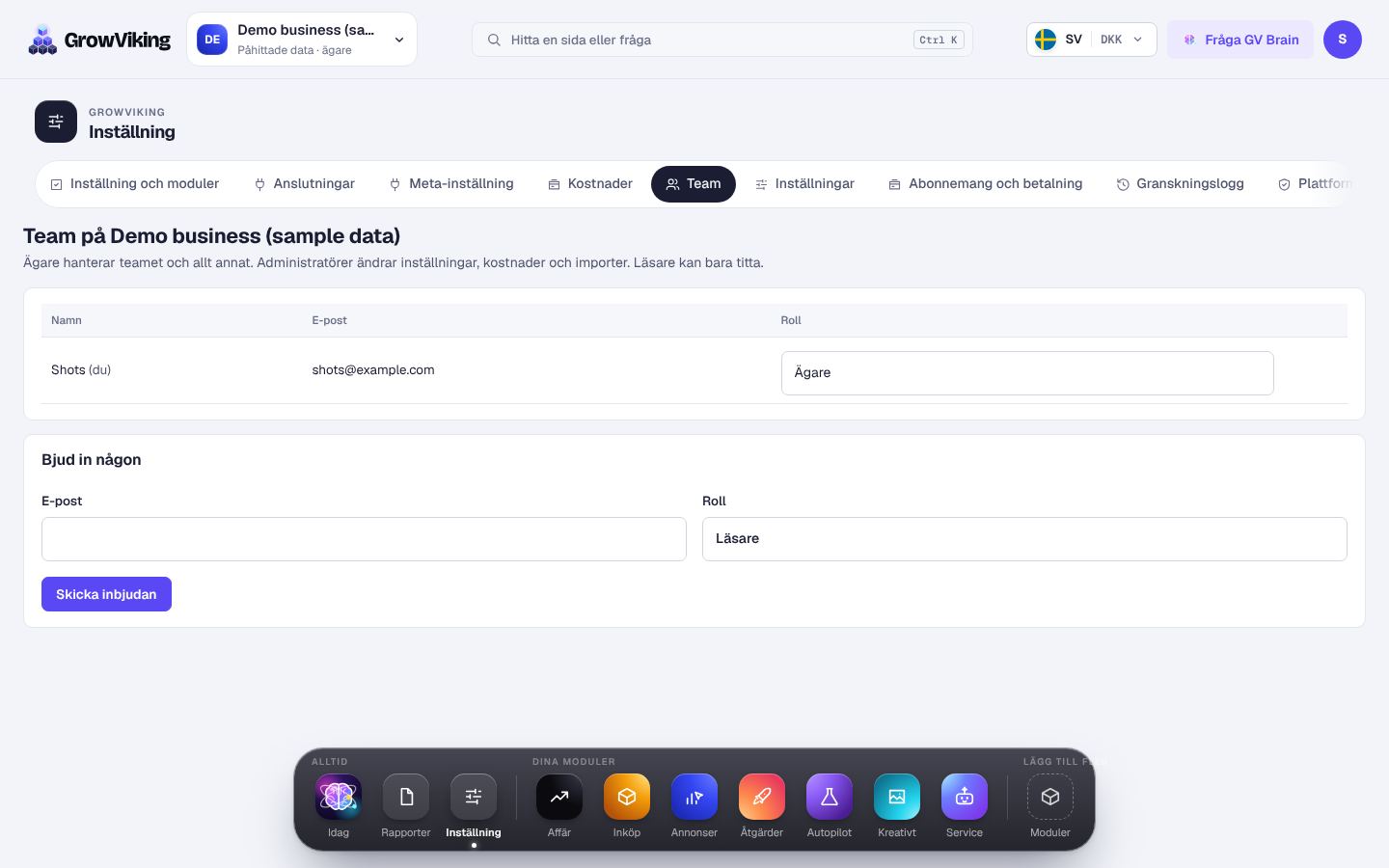Switch to the Kostnader tab
The height and width of the screenshot is (868, 1389).
click(590, 184)
